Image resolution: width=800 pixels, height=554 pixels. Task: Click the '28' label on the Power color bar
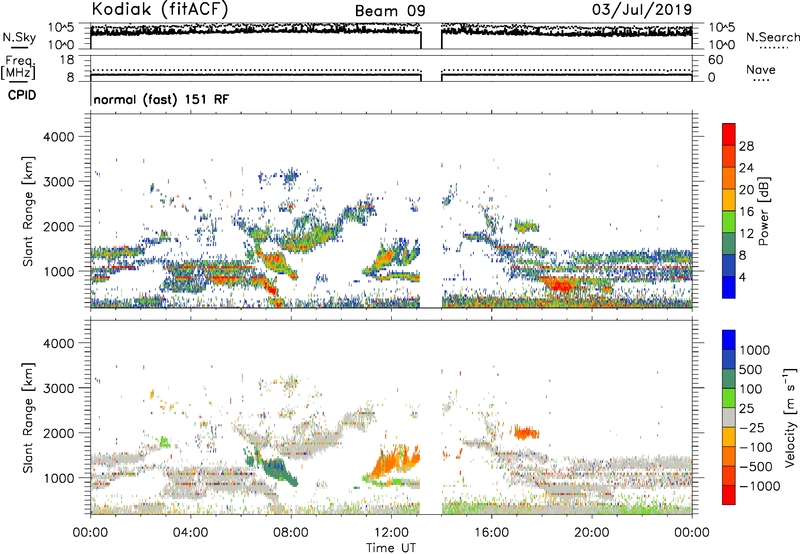click(746, 146)
